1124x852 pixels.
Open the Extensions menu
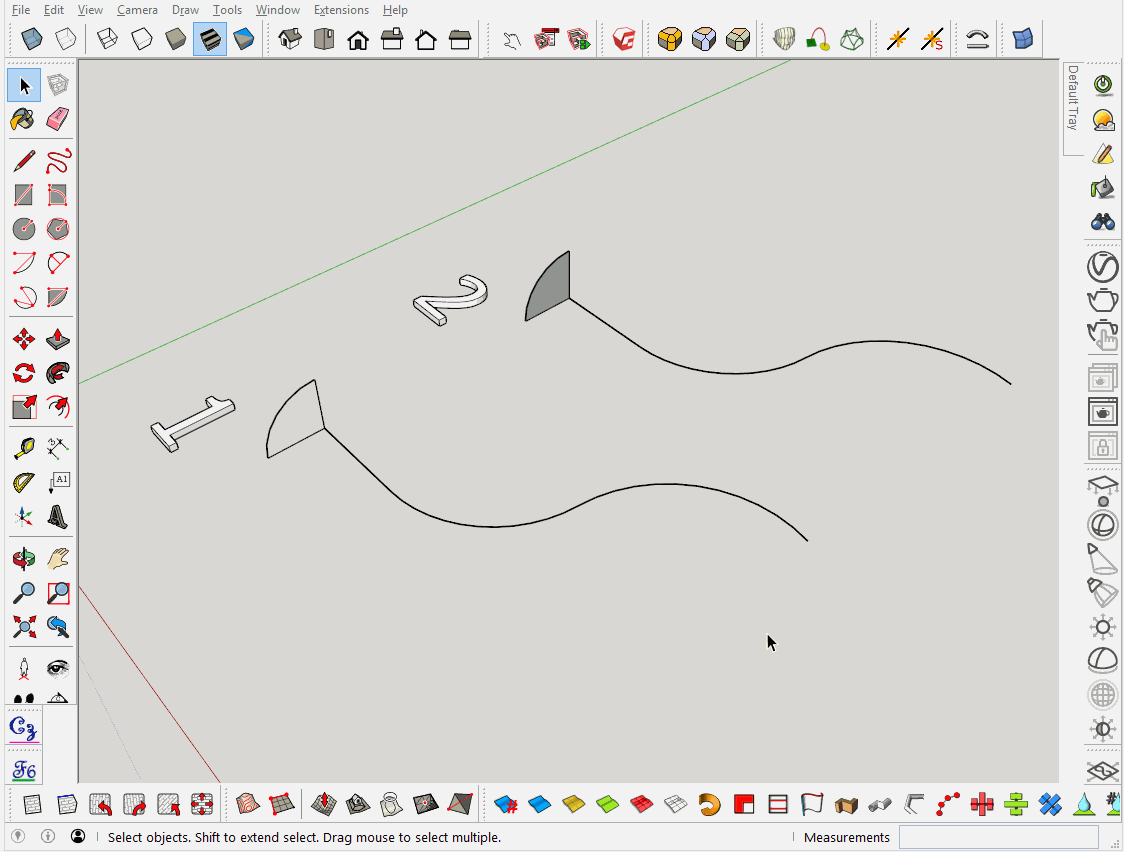point(341,10)
